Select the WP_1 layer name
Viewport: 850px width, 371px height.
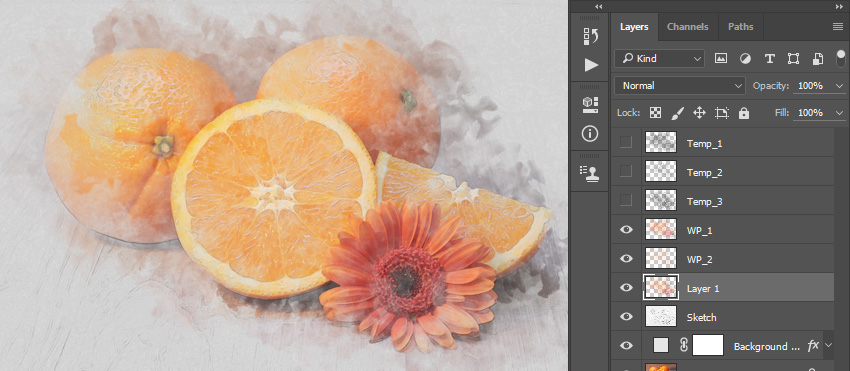tap(699, 231)
